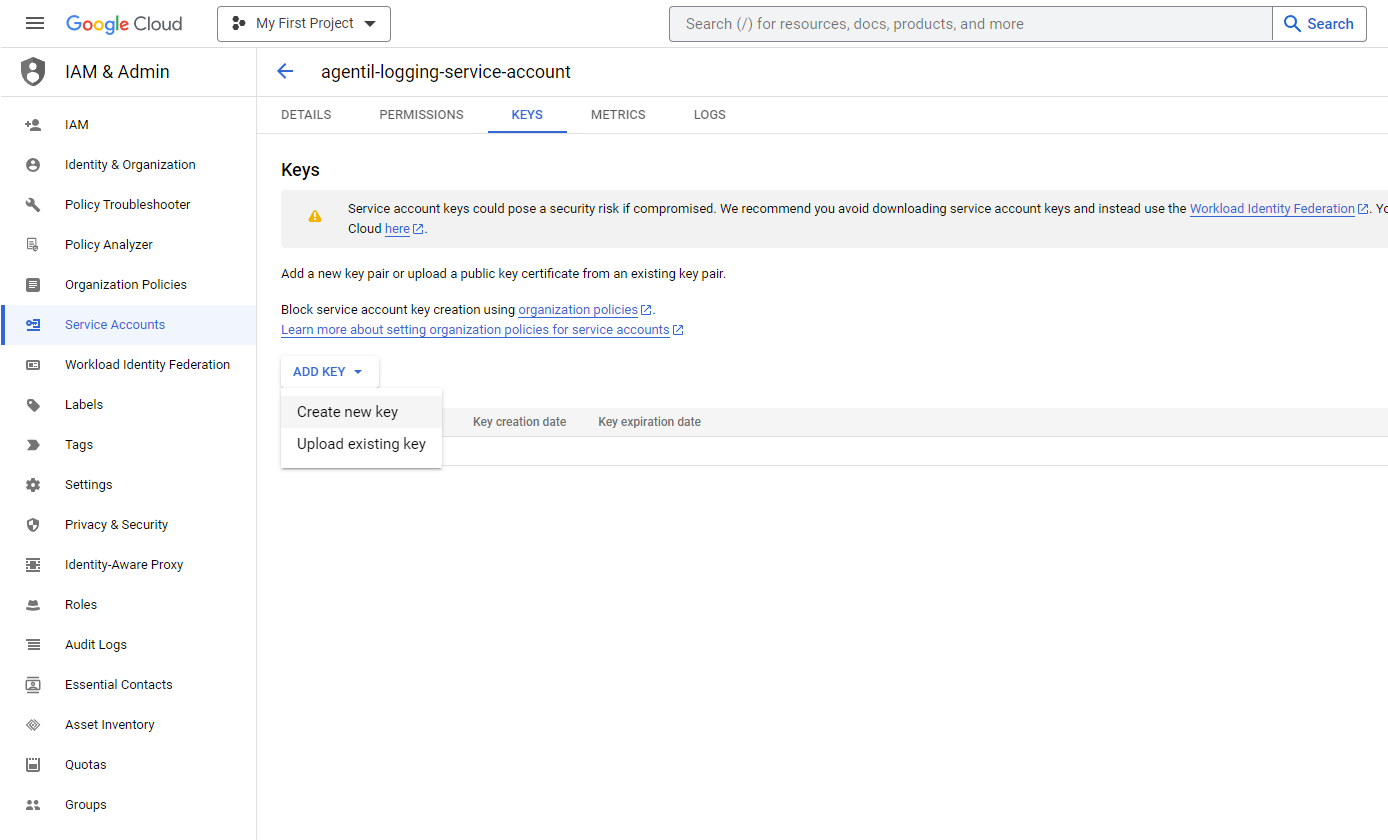Screen dimensions: 1388x840
Task: Click the Labels tag icon in sidebar
Action: point(33,405)
